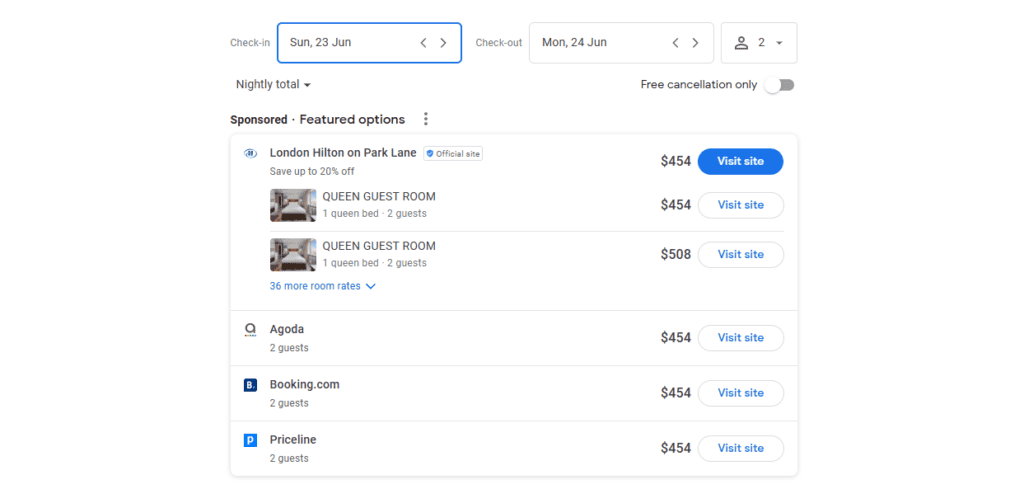Open the Nightly total dropdown
This screenshot has height=489, width=1024.
[273, 85]
